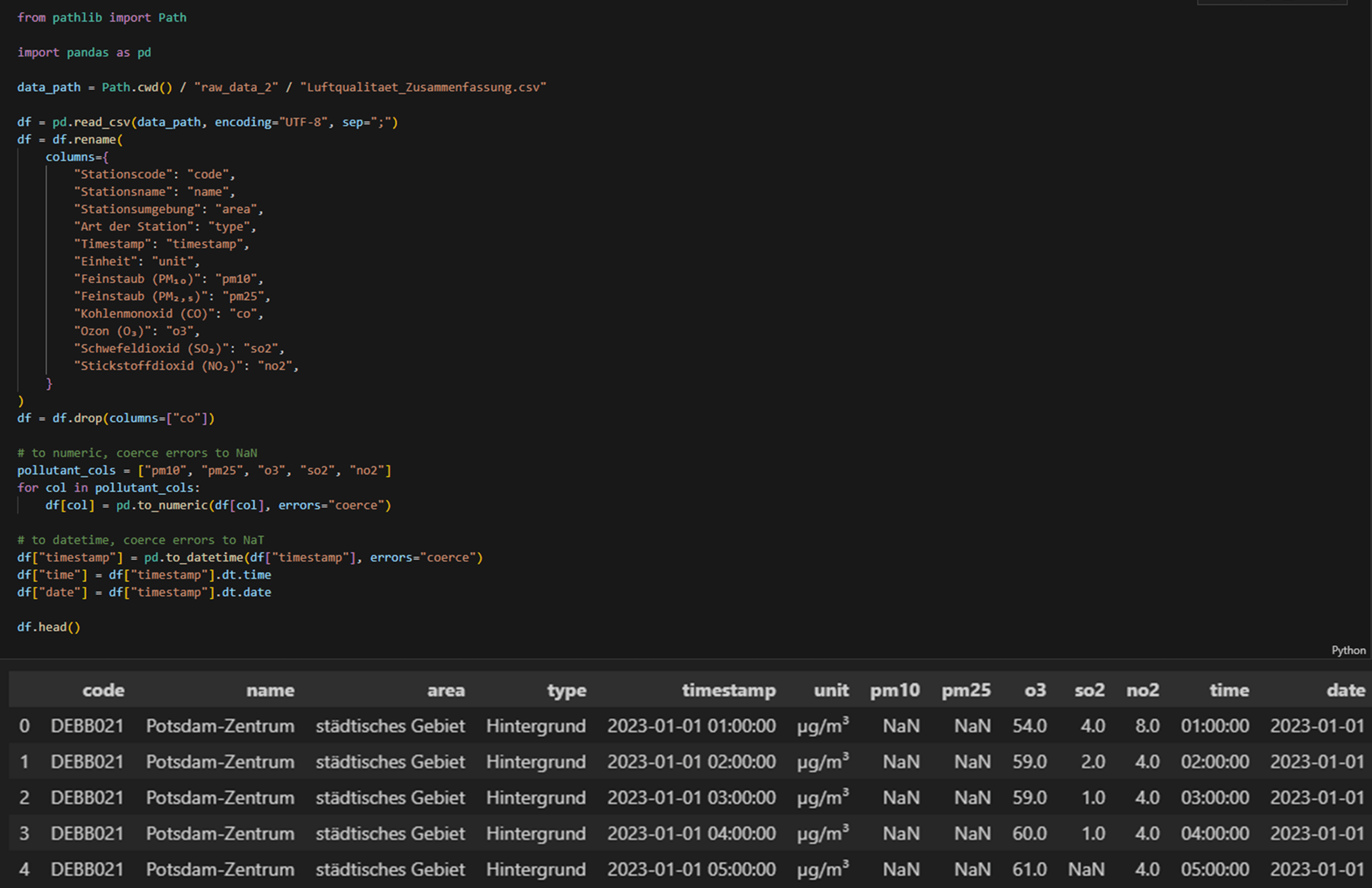Click the 'pm10' column header

pos(894,690)
